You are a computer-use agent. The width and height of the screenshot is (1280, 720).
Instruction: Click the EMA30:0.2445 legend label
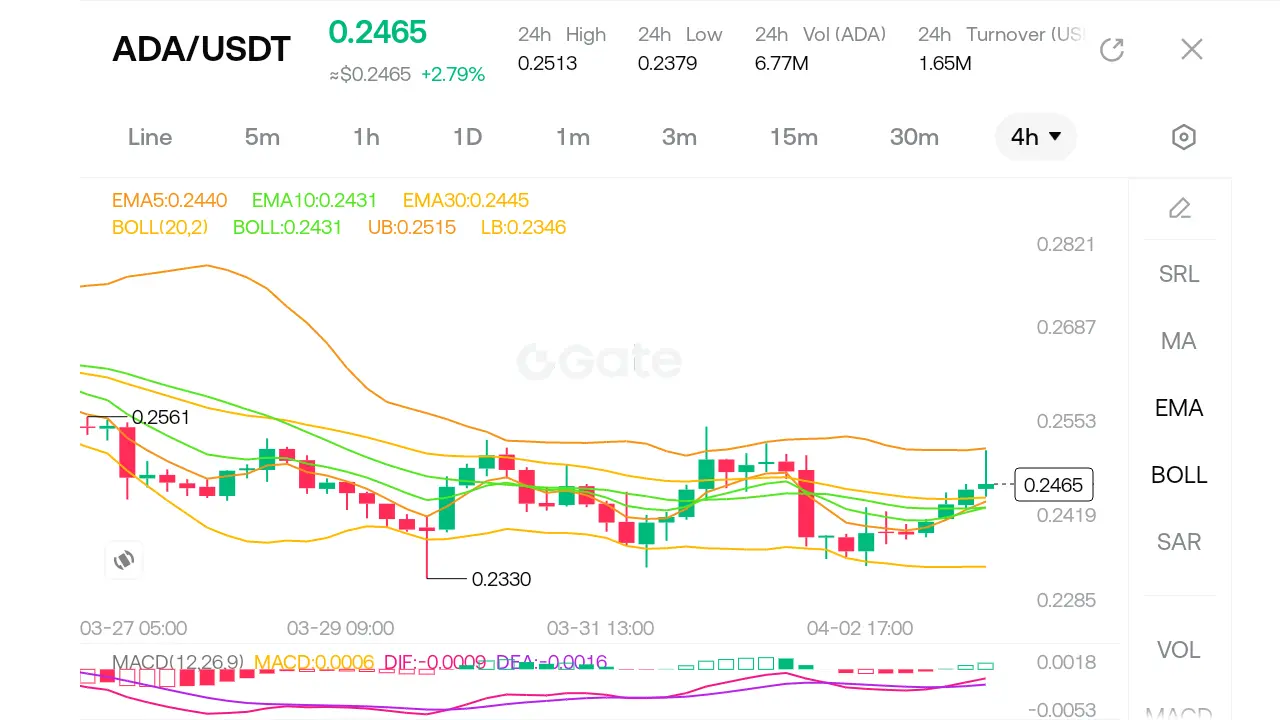point(466,200)
